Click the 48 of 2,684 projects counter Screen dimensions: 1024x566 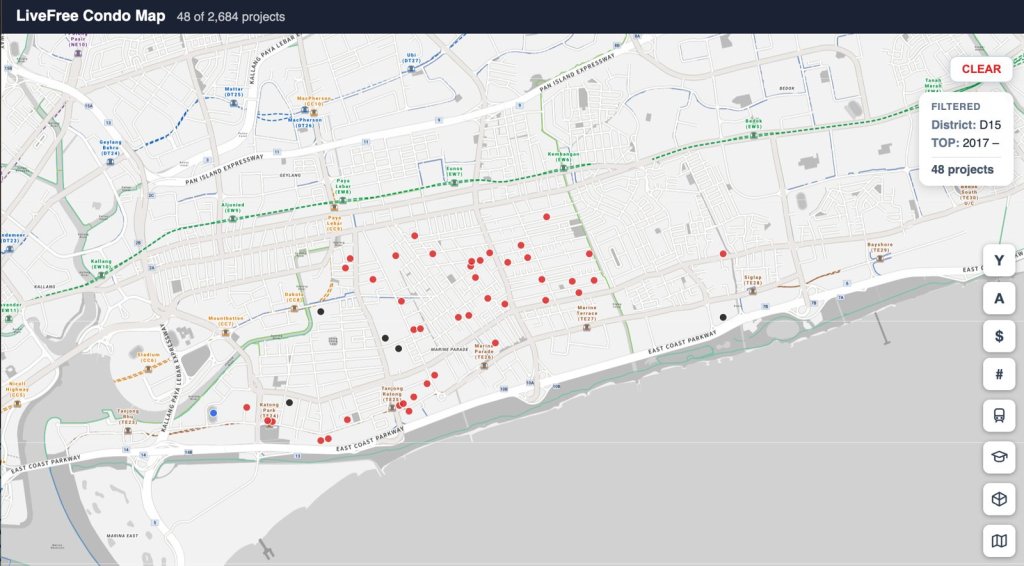pos(231,17)
